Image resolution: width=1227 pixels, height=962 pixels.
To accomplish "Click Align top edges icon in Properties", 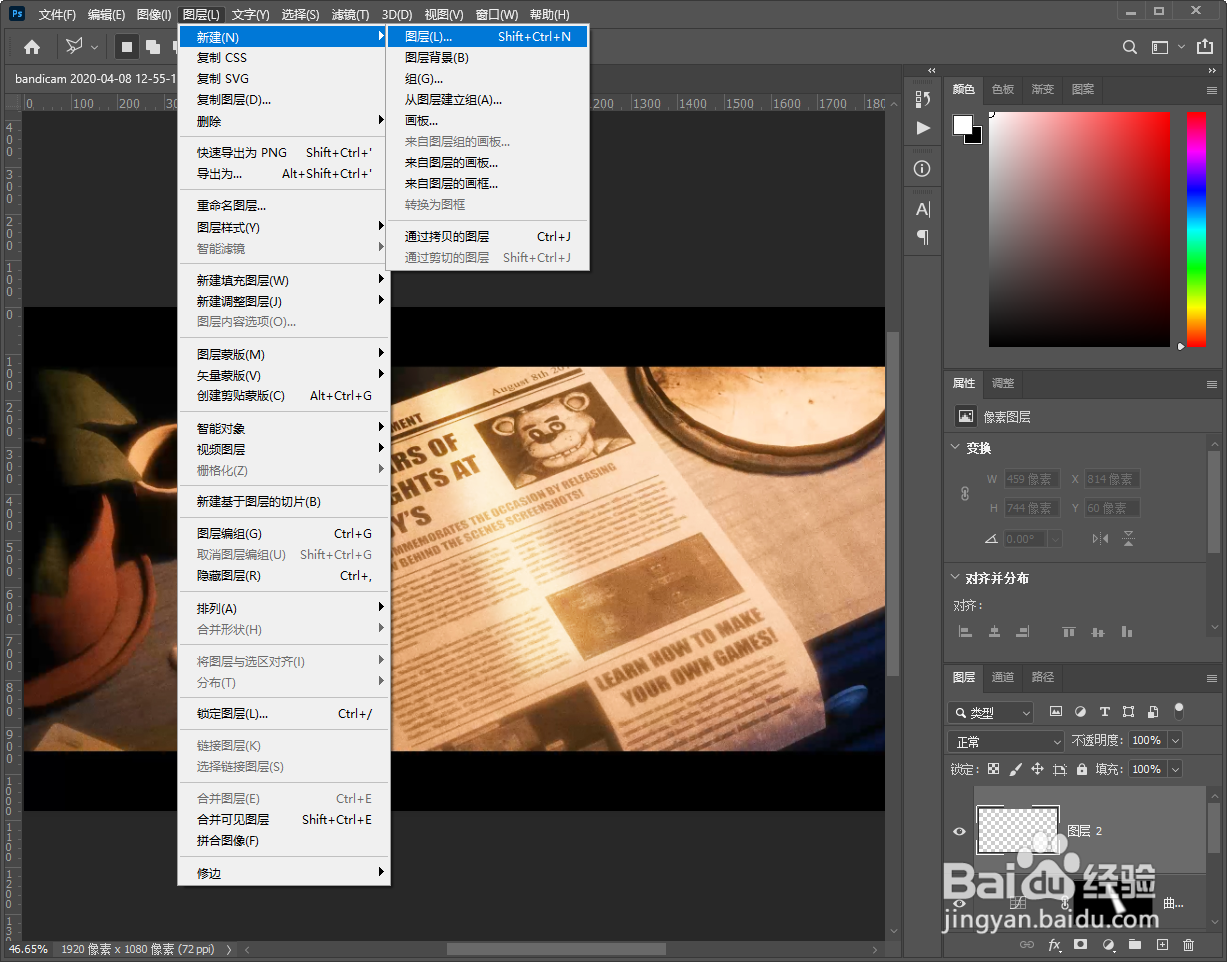I will 1069,632.
